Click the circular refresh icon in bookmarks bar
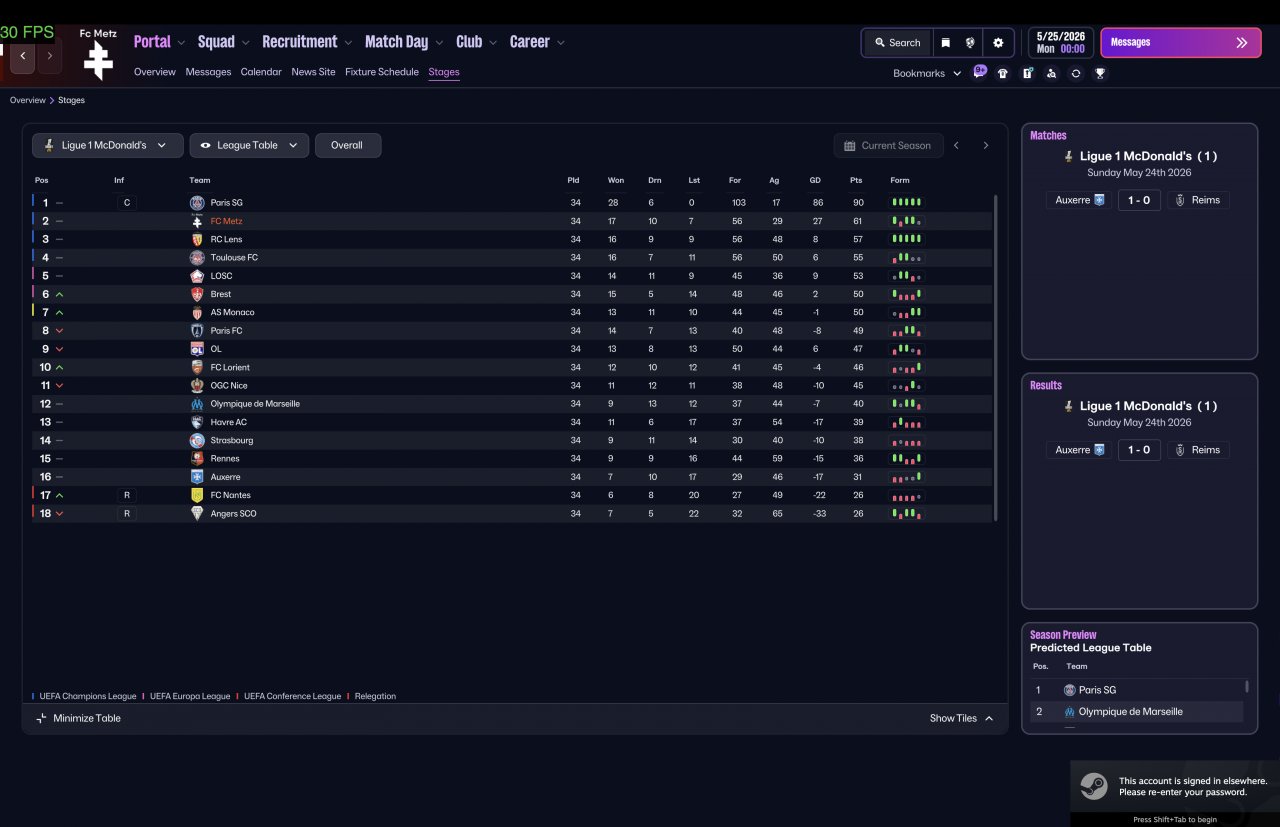Screen dimensions: 1280x827 pos(1076,73)
